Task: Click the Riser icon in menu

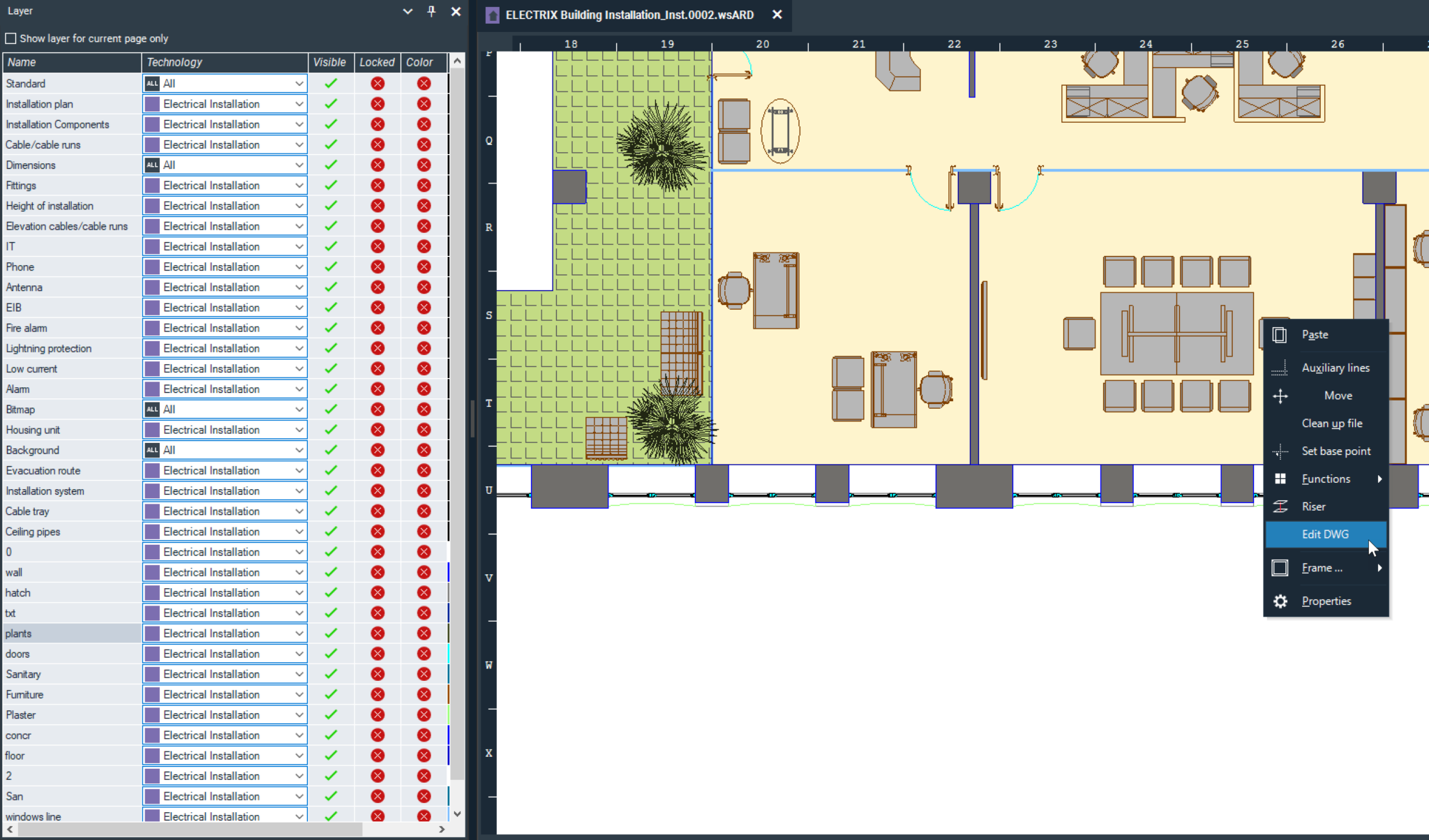Action: coord(1280,507)
